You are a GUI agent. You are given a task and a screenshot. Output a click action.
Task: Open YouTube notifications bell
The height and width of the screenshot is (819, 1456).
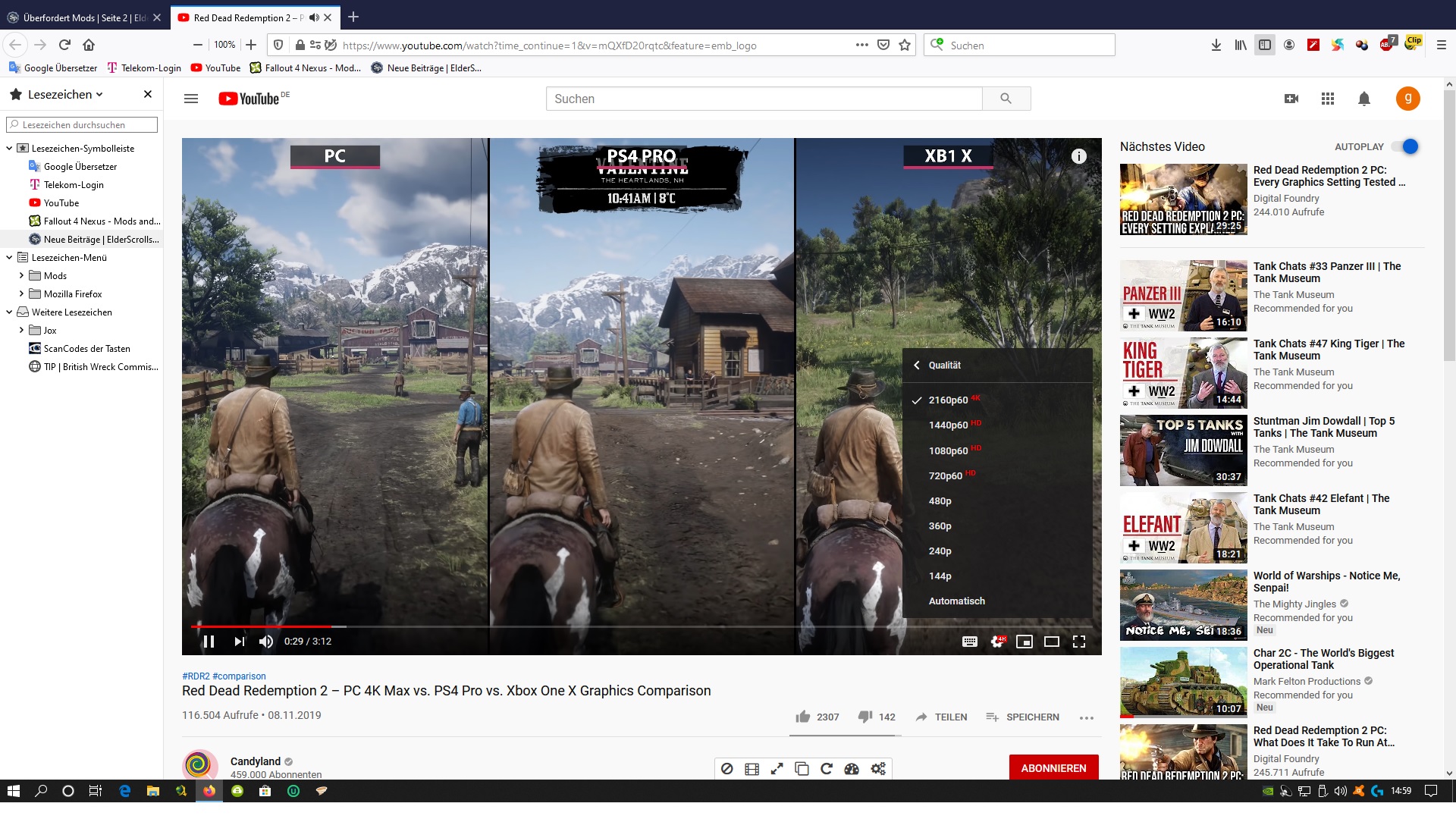[x=1363, y=99]
